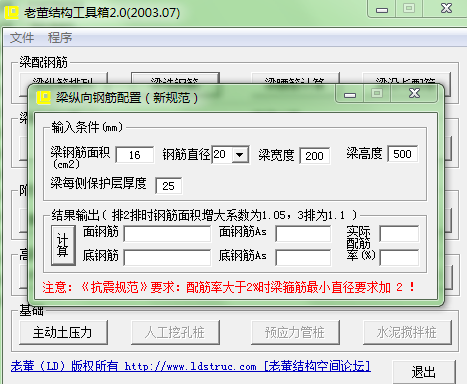Image resolution: width=467 pixels, height=384 pixels.
Task: Select the upper 实际配筋率 field
Action: click(399, 234)
